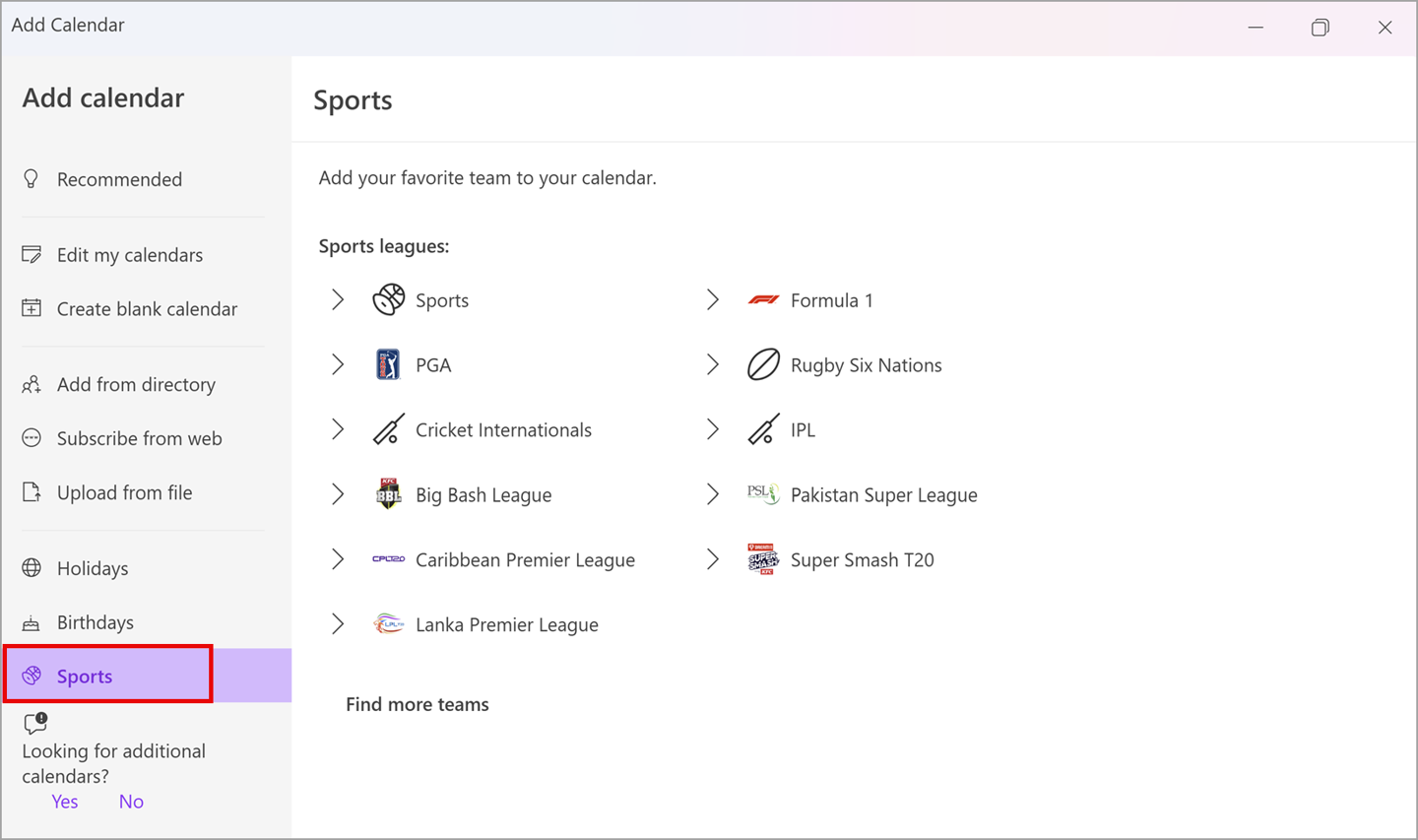The image size is (1418, 840).
Task: Click the cricket bat icon beside IPL
Action: click(x=763, y=429)
